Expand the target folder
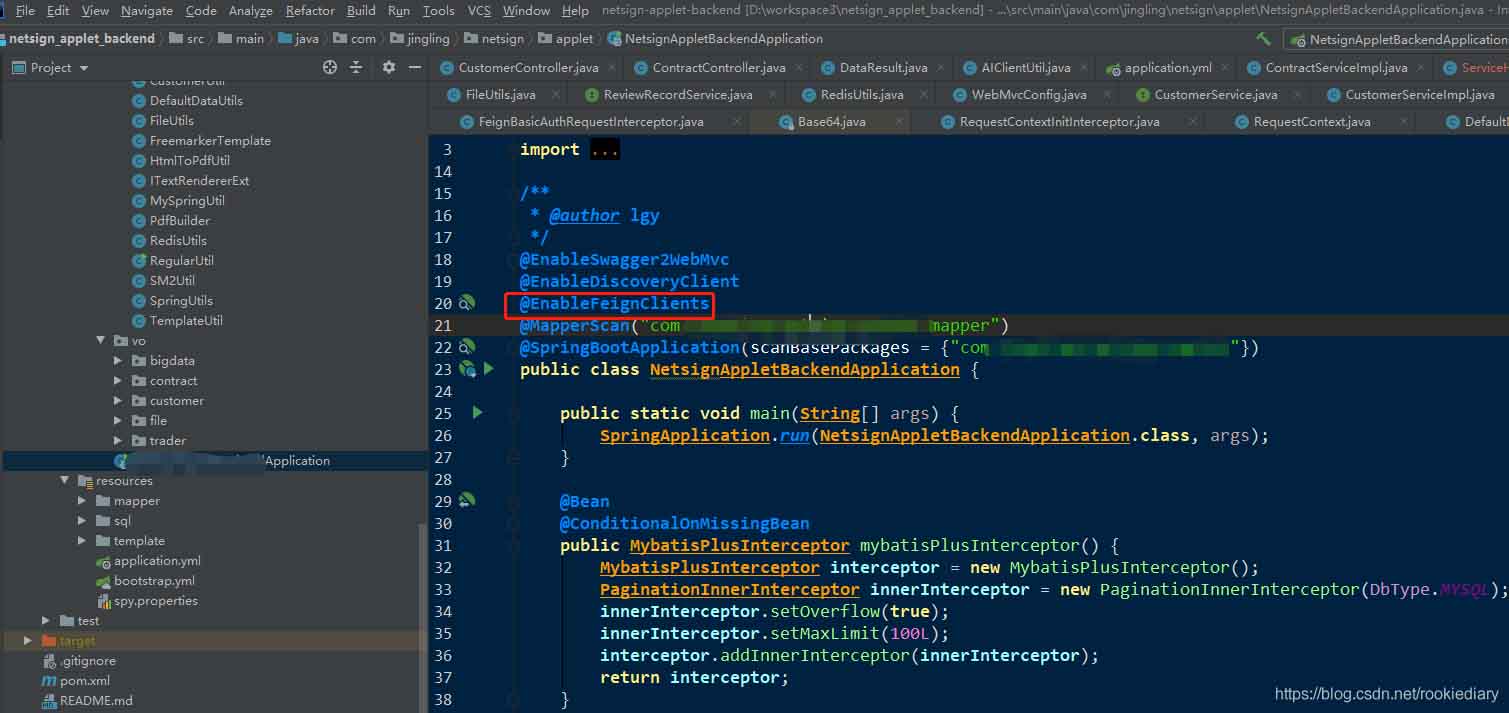Image resolution: width=1509 pixels, height=713 pixels. [x=28, y=641]
